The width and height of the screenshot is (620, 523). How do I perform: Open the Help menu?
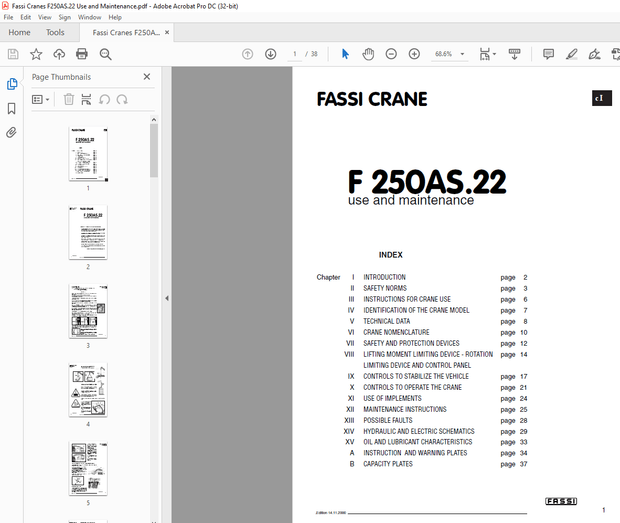[x=115, y=17]
